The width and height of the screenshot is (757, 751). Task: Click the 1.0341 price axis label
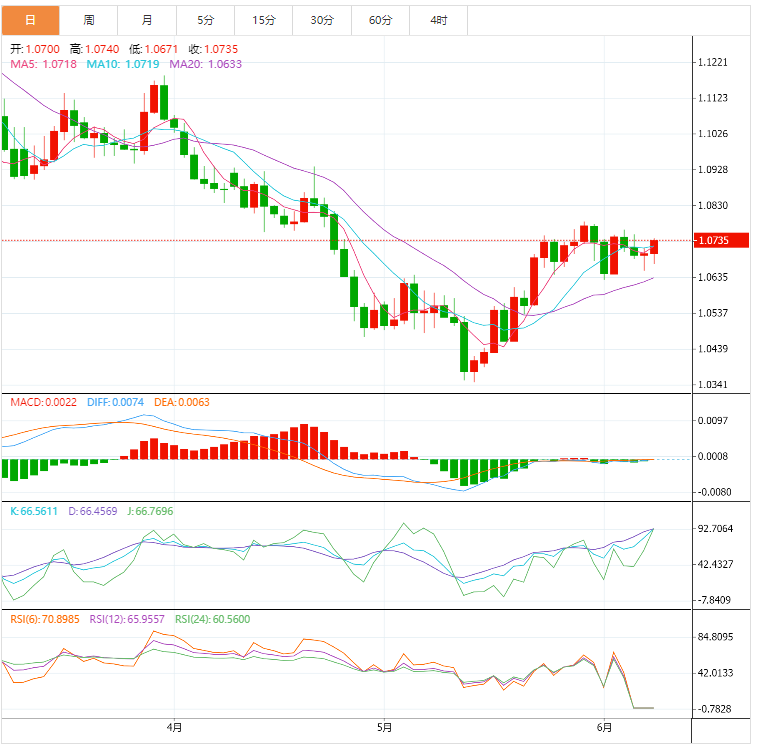click(x=713, y=385)
